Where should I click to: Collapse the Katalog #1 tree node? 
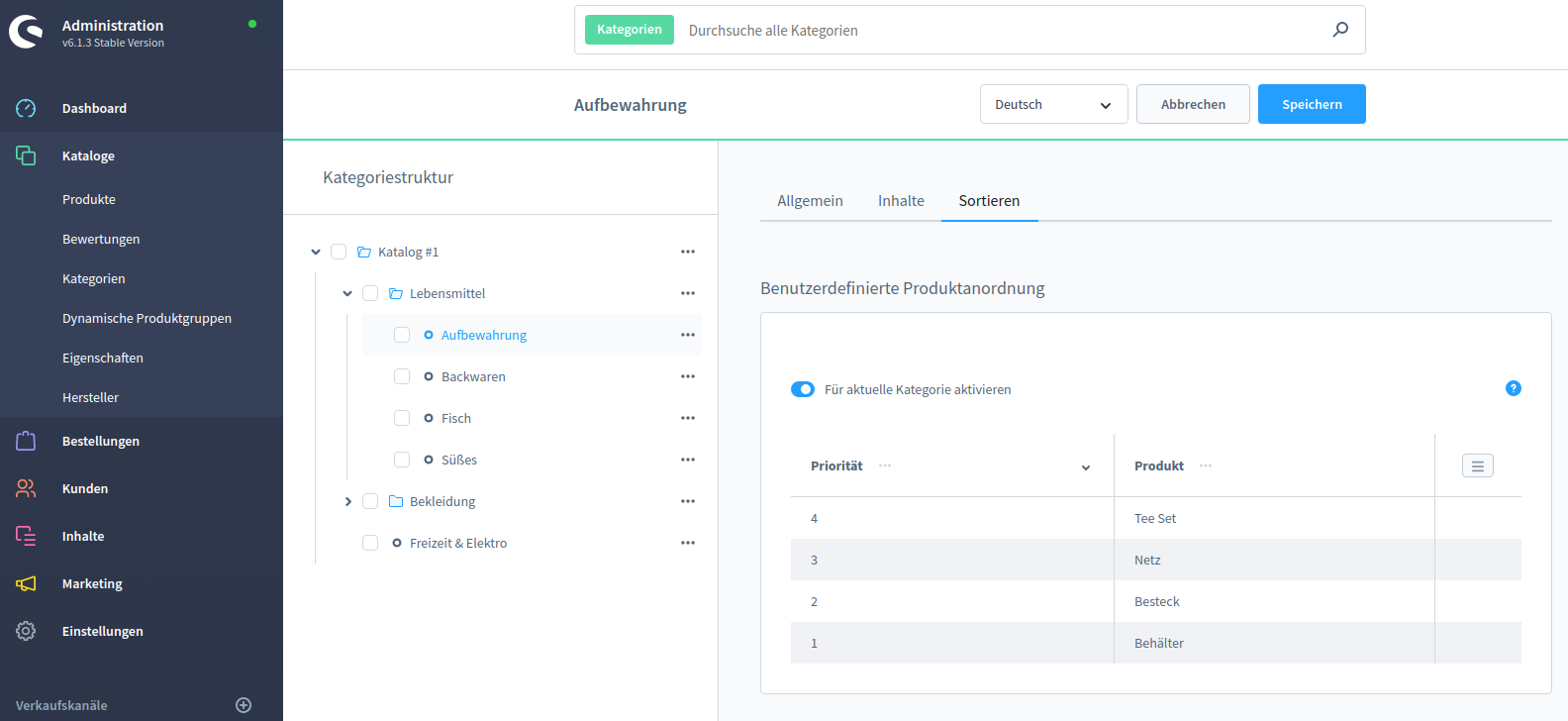pos(316,252)
